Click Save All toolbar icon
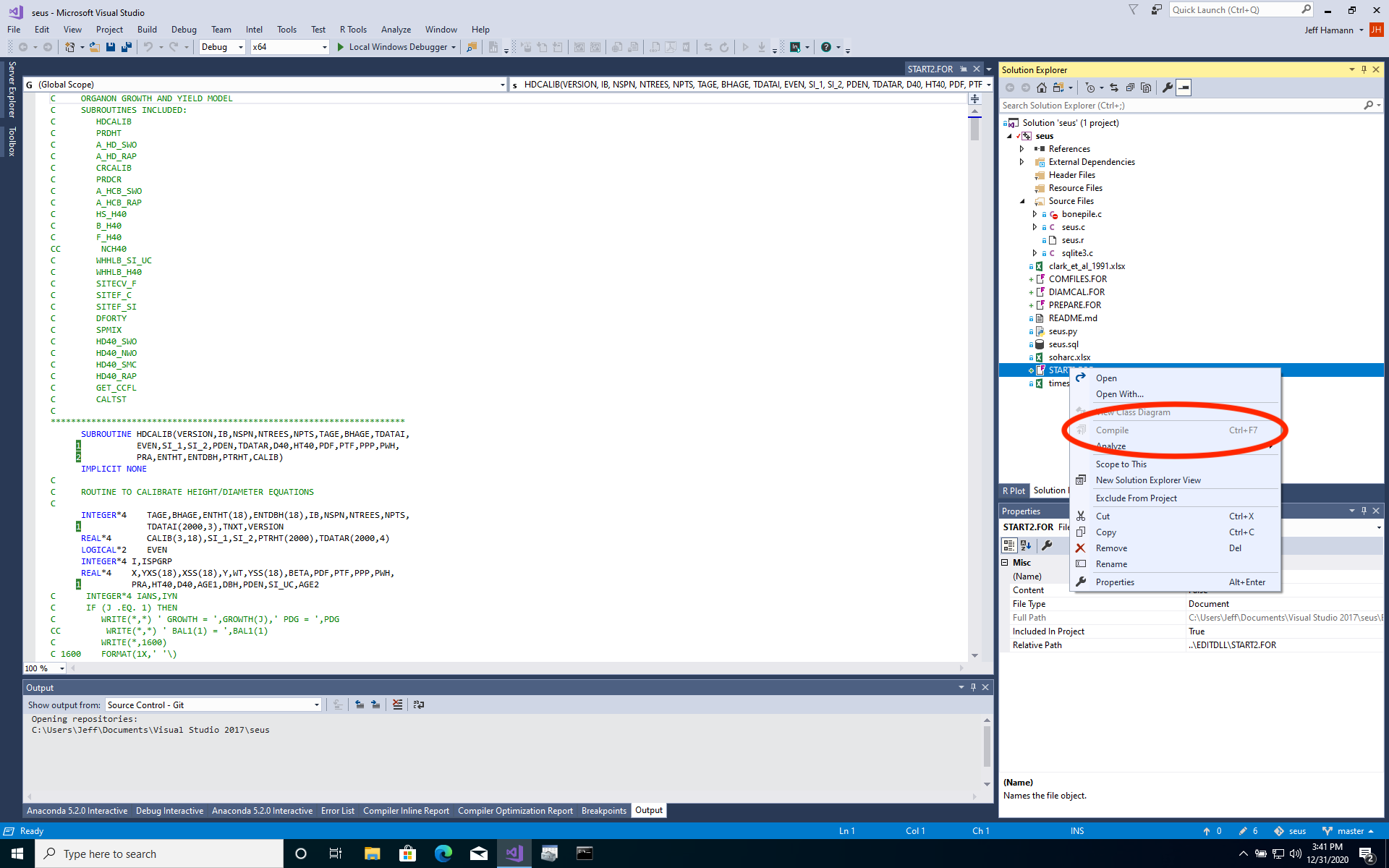This screenshot has width=1389, height=868. click(126, 47)
